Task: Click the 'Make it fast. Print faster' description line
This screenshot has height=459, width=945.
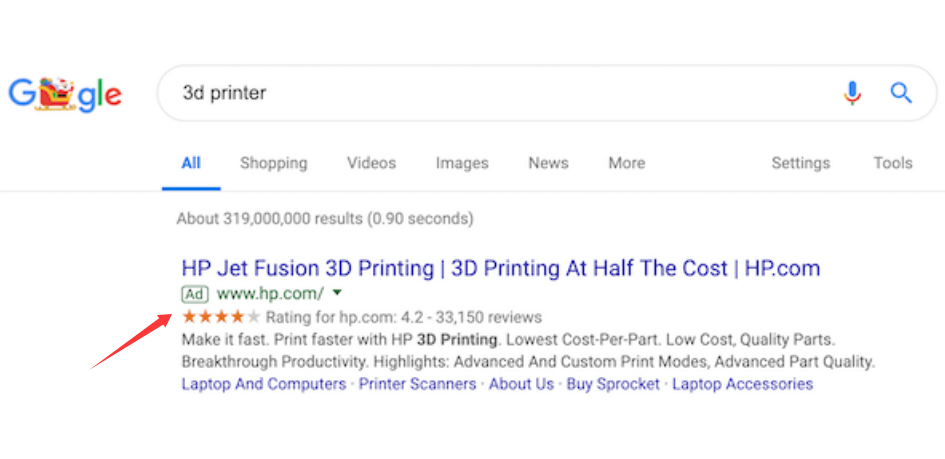Action: click(x=508, y=340)
